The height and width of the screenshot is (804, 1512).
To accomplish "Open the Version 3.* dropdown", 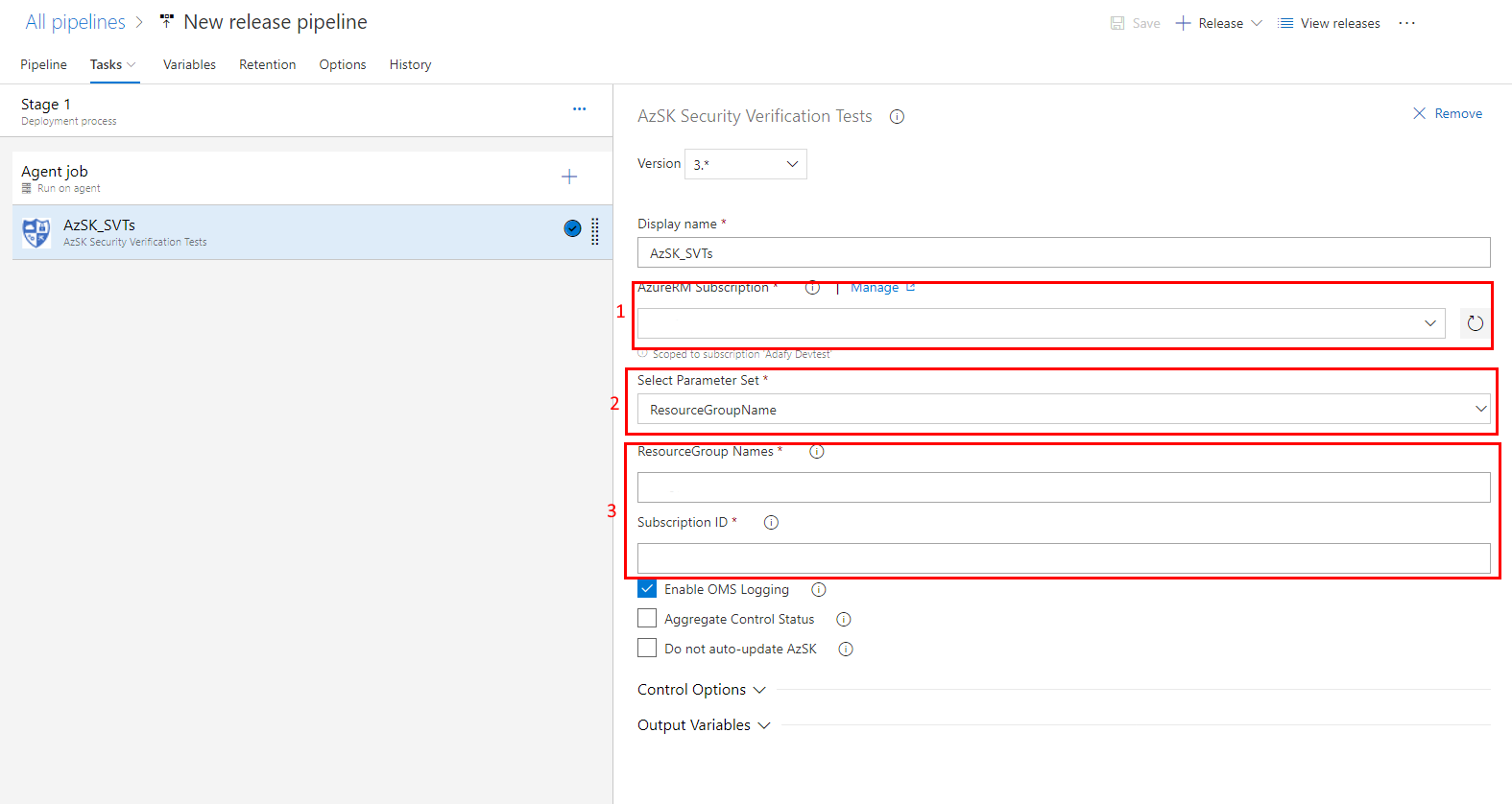I will pyautogui.click(x=746, y=164).
